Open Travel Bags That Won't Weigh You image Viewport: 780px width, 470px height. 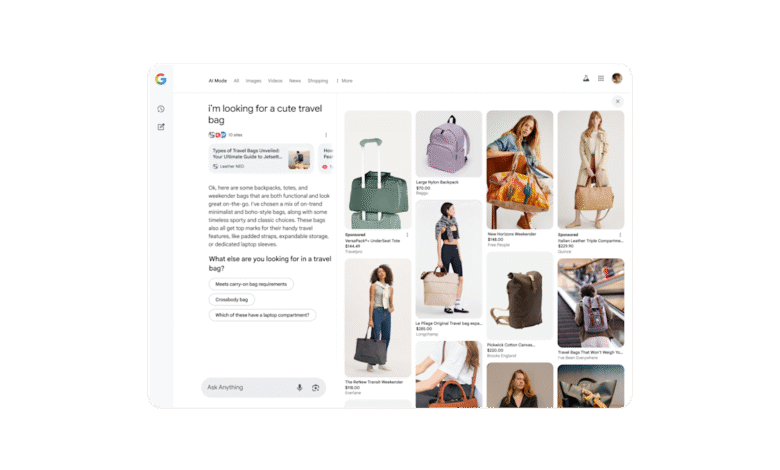tap(591, 303)
